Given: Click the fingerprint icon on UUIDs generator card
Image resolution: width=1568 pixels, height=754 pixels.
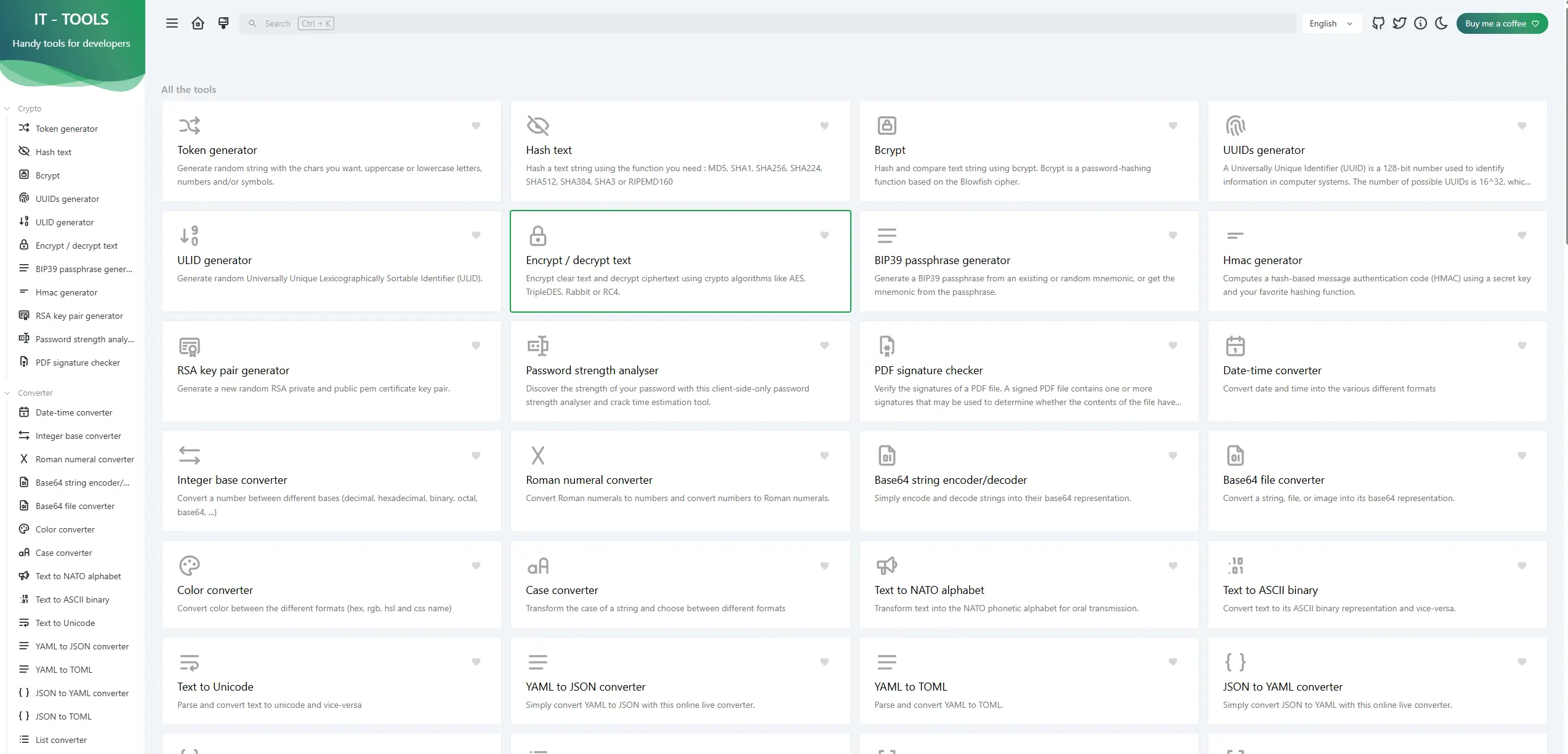Looking at the screenshot, I should [x=1235, y=126].
